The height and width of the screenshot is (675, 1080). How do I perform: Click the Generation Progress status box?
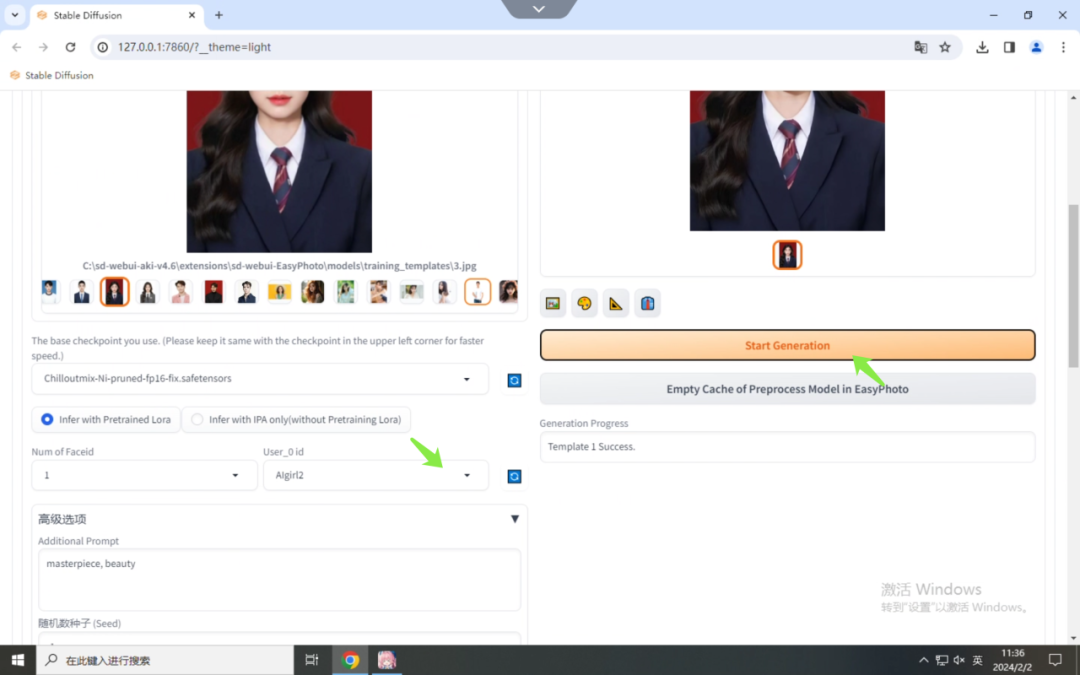click(787, 447)
